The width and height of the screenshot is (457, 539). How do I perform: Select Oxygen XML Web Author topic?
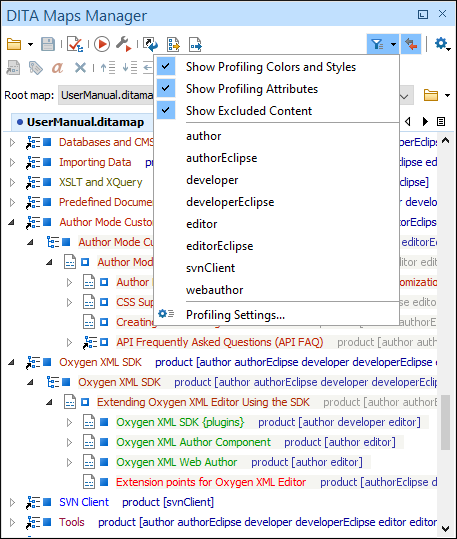176,462
